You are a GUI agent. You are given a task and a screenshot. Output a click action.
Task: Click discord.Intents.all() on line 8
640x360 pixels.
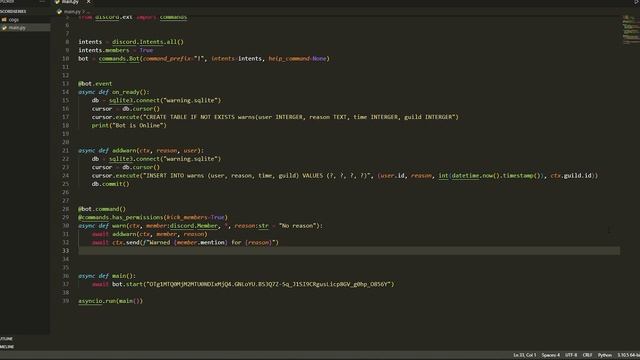(x=148, y=42)
